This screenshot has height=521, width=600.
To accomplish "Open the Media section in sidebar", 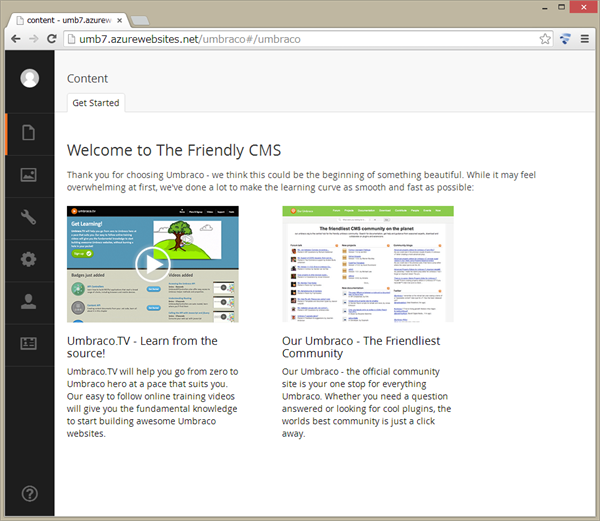I will point(30,175).
